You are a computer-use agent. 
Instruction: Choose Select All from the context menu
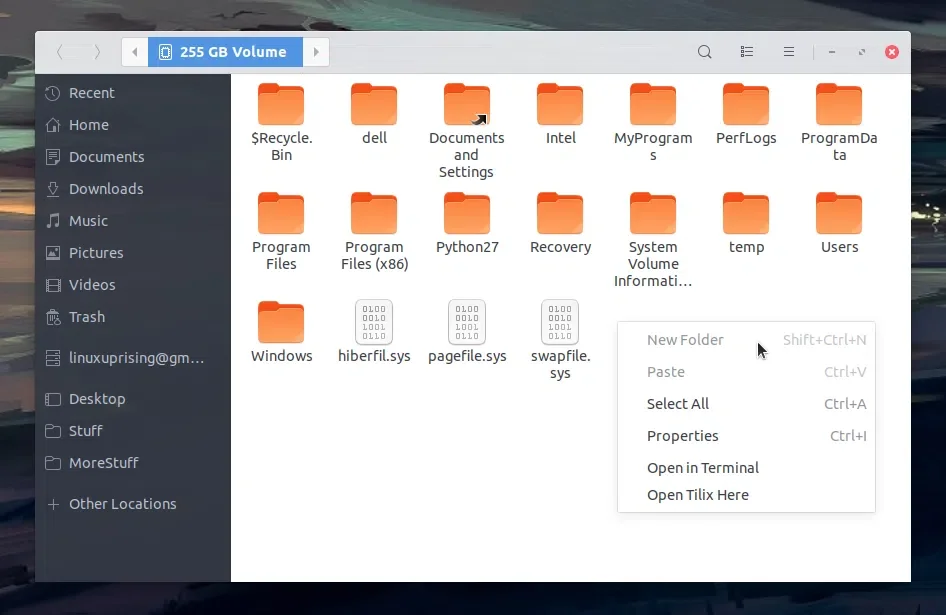tap(678, 404)
